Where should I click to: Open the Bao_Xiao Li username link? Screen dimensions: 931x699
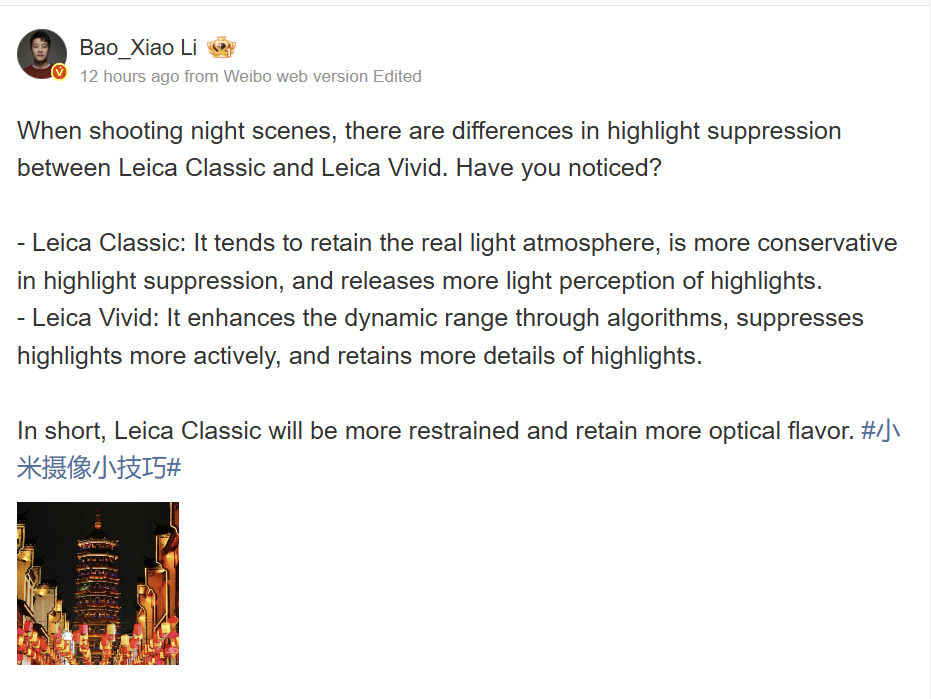tap(138, 47)
